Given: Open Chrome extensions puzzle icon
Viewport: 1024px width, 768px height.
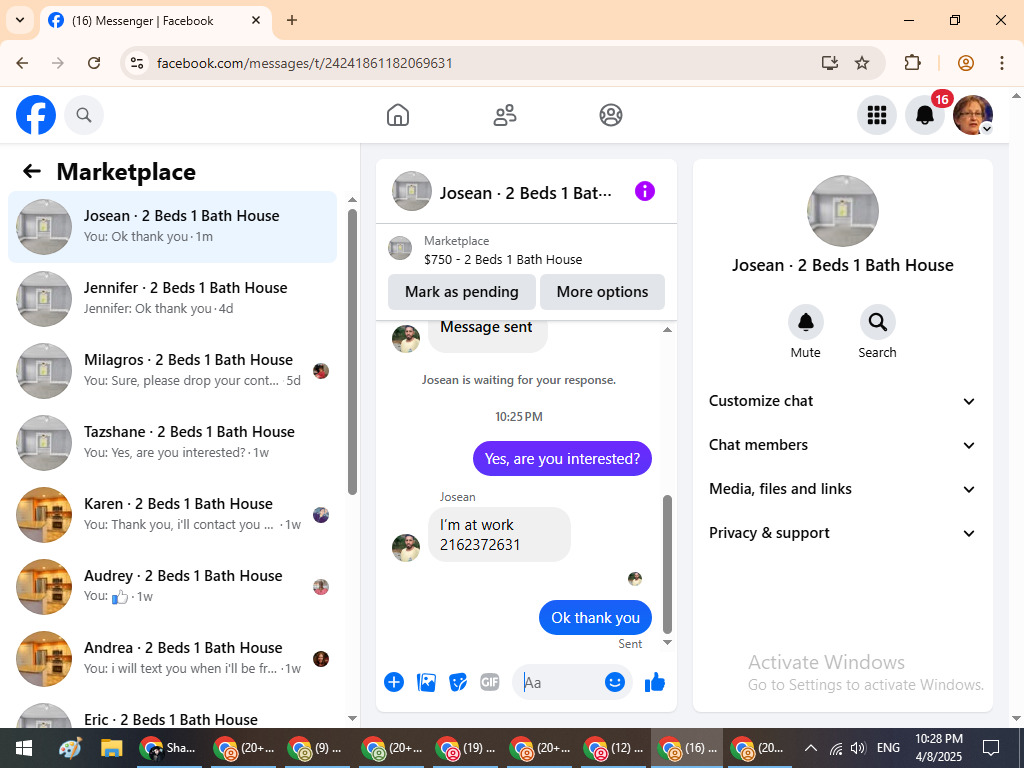Looking at the screenshot, I should (x=912, y=63).
